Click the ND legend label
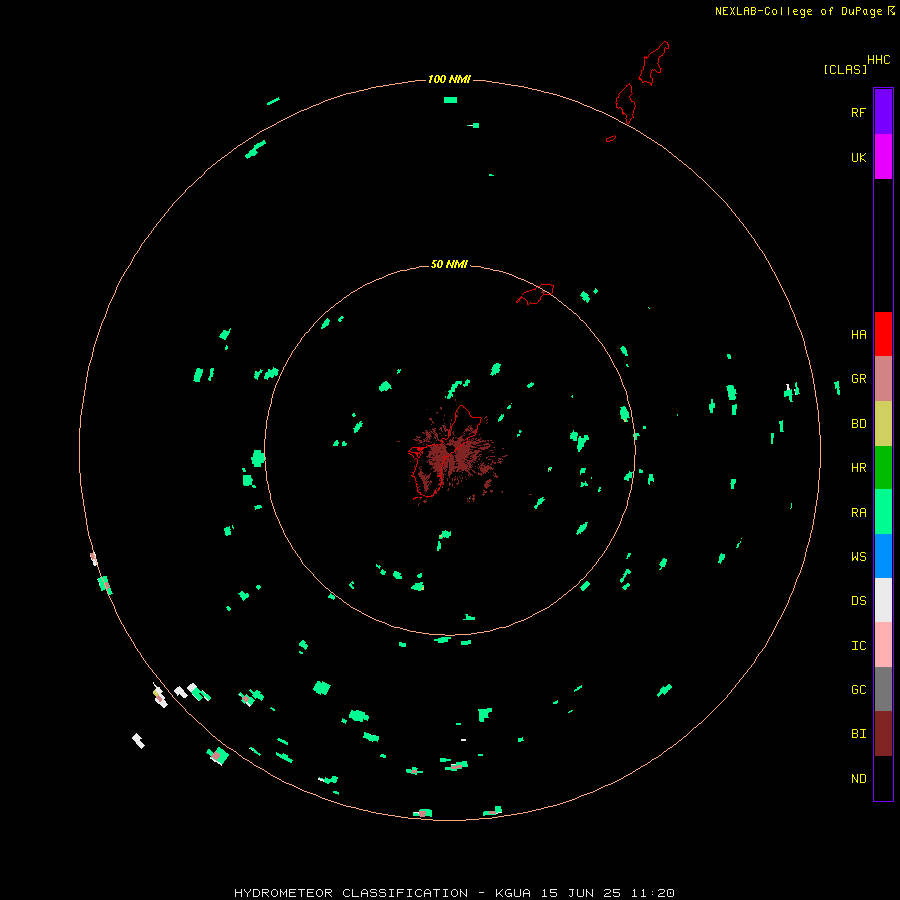900x900 pixels. tap(859, 779)
